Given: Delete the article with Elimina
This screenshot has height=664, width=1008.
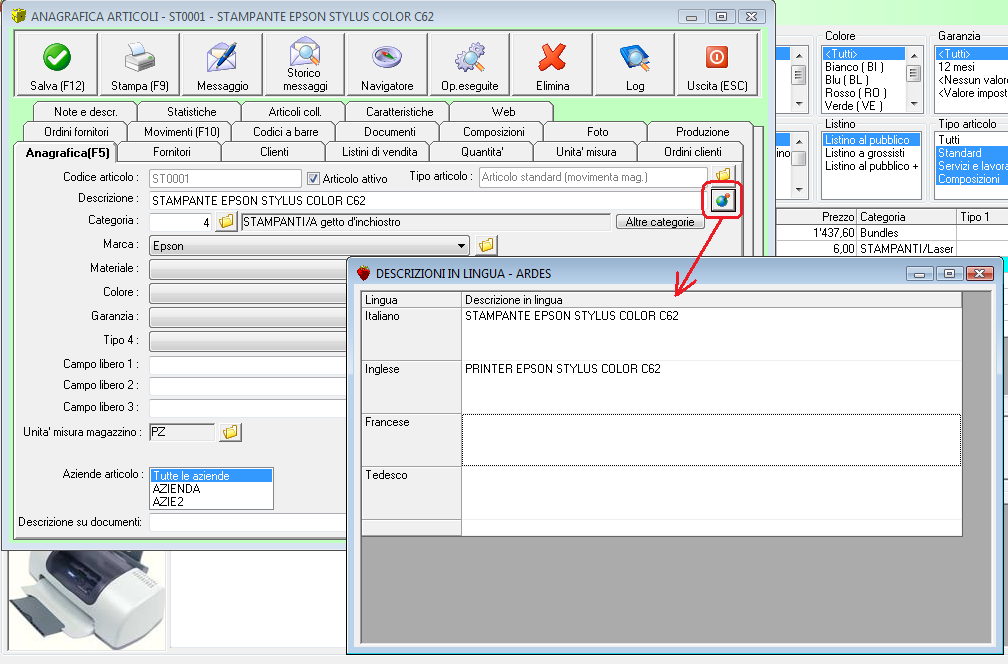Looking at the screenshot, I should (552, 65).
